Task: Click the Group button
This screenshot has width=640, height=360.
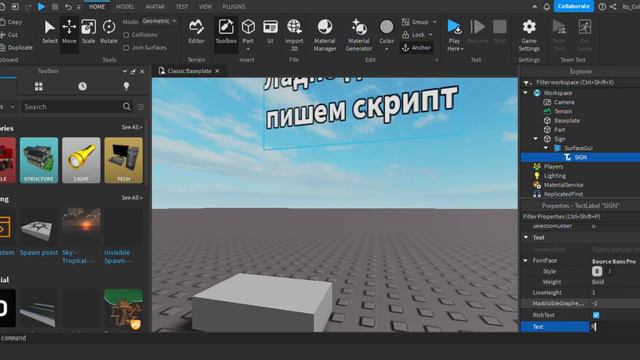Action: click(416, 22)
